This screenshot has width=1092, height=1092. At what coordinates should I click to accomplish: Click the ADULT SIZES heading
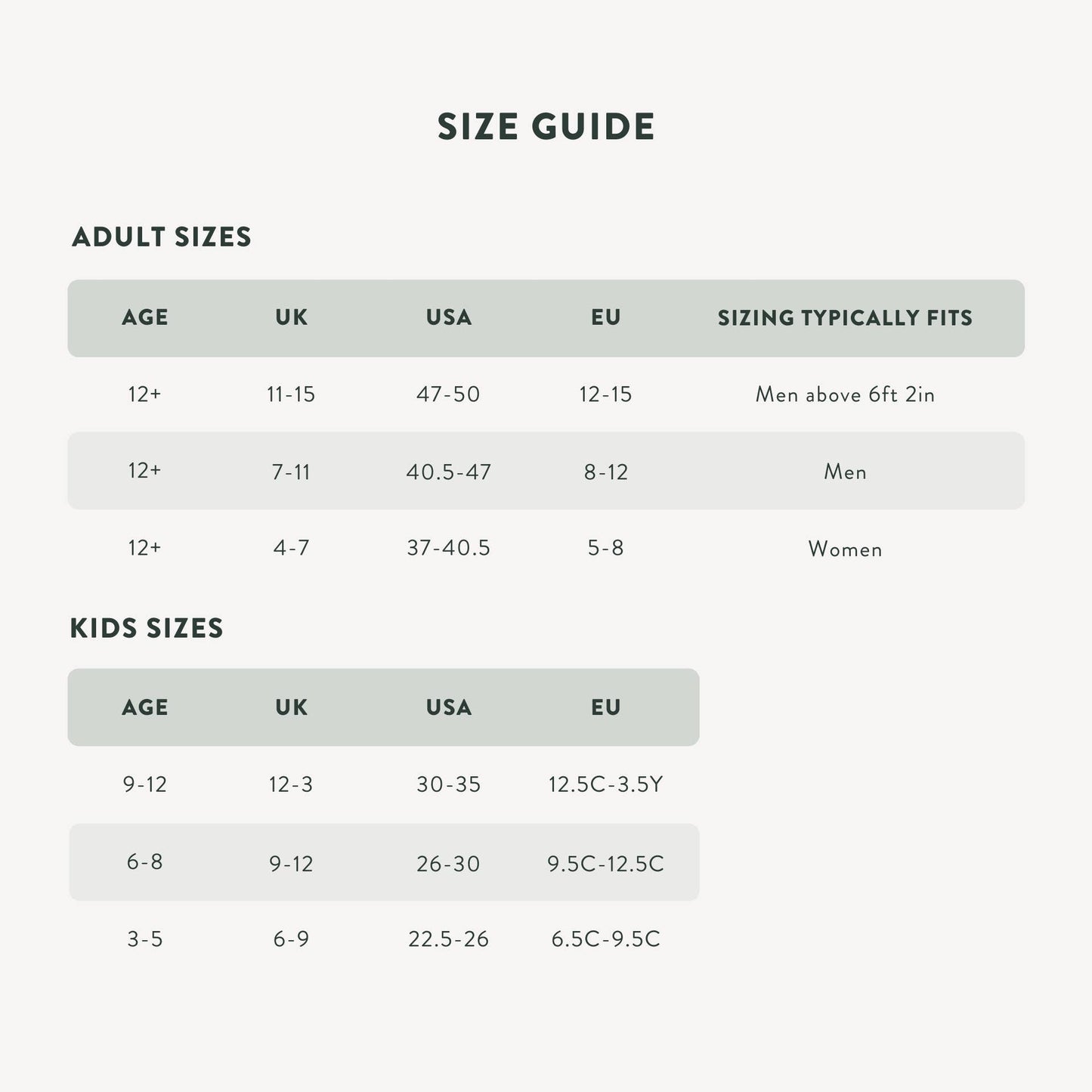click(161, 237)
